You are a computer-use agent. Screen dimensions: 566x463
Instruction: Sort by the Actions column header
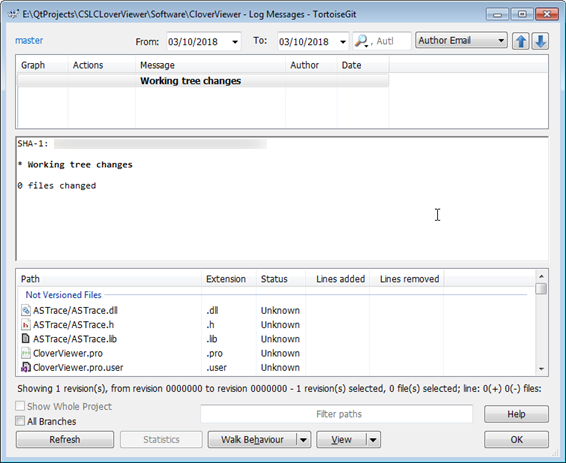[101, 65]
